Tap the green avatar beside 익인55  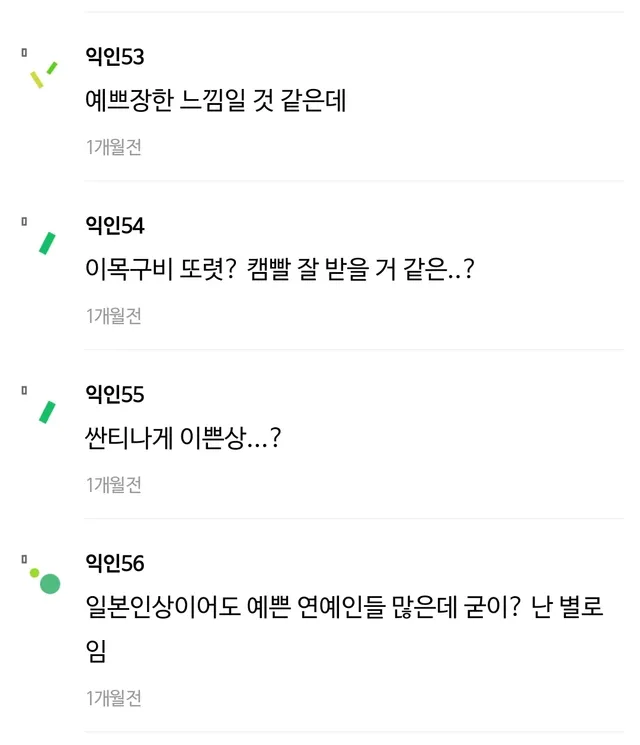[47, 412]
